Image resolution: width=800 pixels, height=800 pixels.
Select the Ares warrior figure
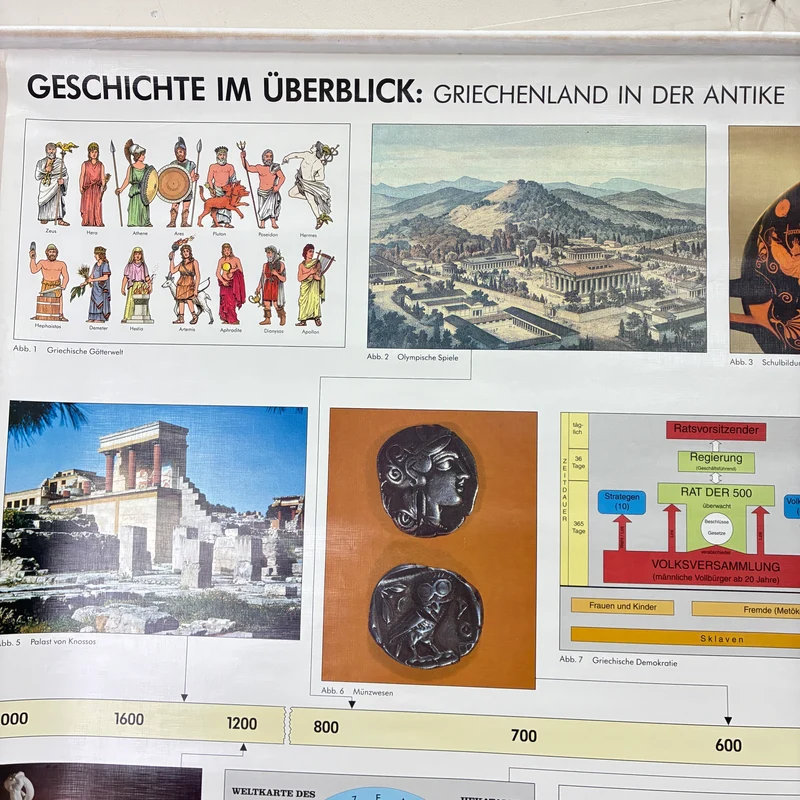tap(179, 183)
